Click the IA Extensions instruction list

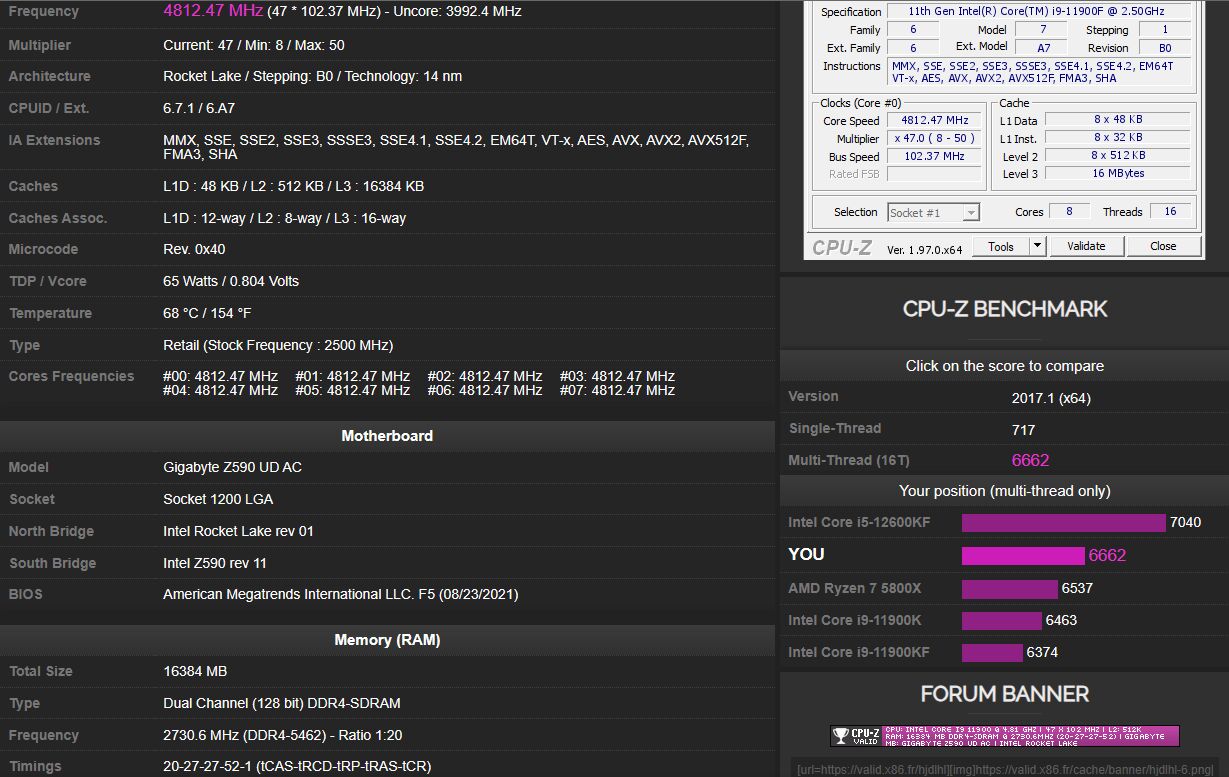455,147
